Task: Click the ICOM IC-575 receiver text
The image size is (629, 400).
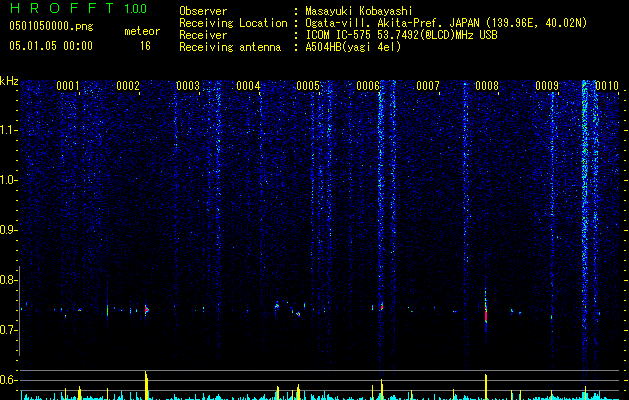Action: [x=401, y=35]
